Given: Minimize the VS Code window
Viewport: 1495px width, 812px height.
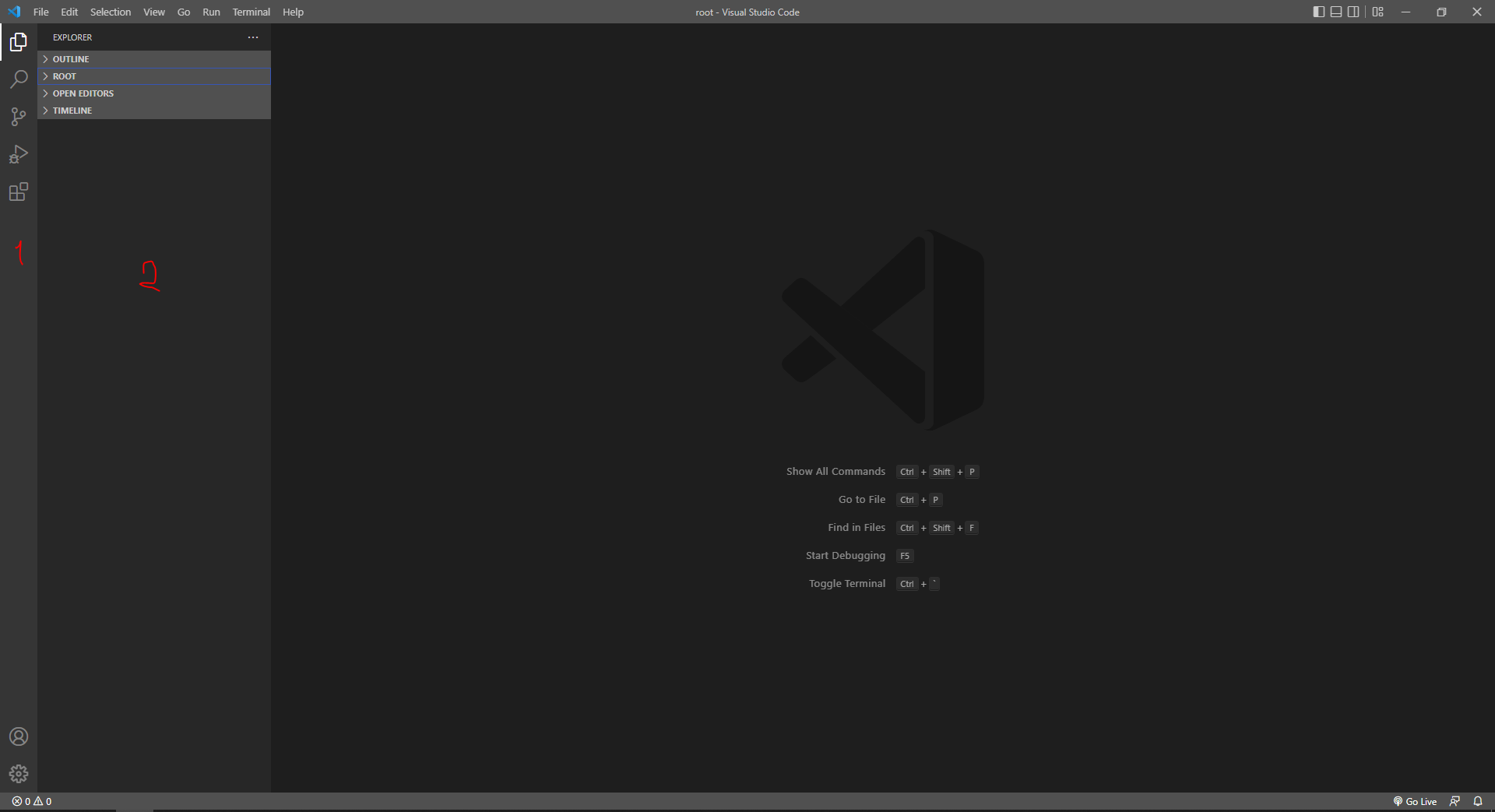Looking at the screenshot, I should (1405, 12).
